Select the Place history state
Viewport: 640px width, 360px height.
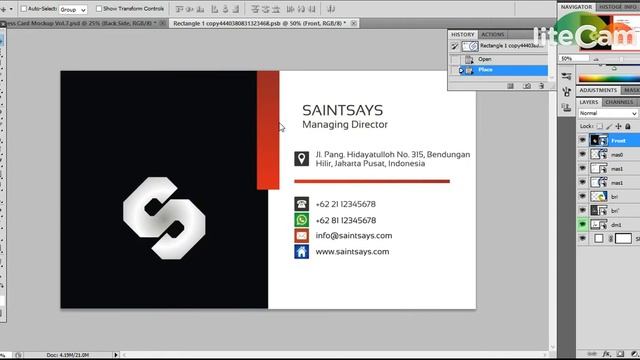(x=505, y=70)
